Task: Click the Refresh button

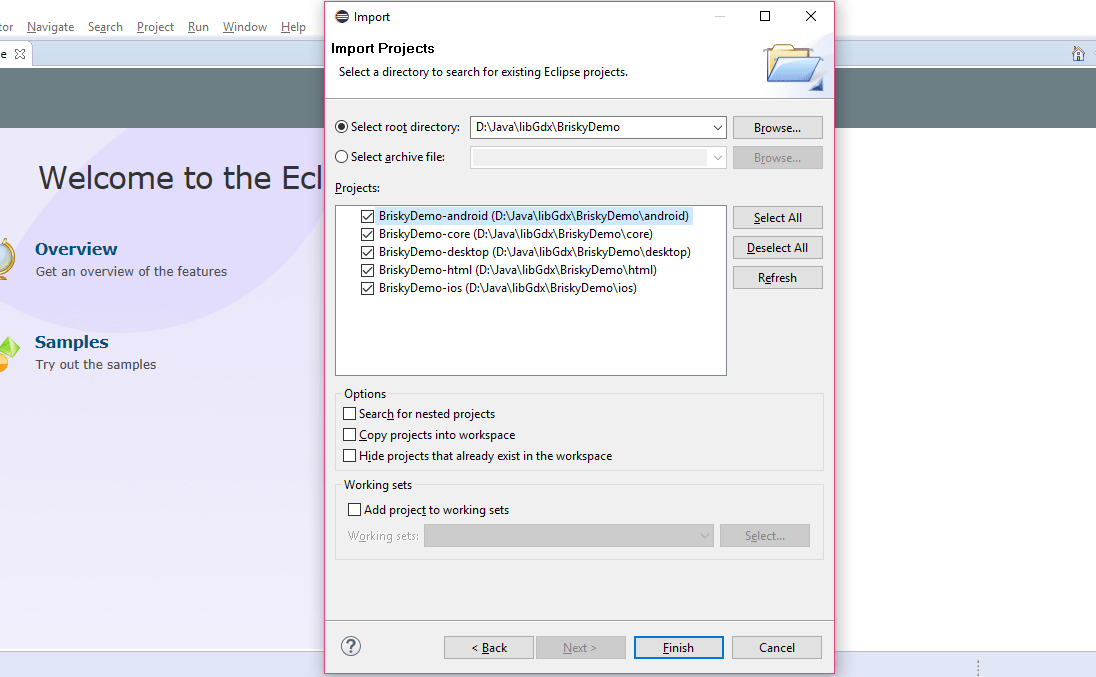Action: pos(777,278)
